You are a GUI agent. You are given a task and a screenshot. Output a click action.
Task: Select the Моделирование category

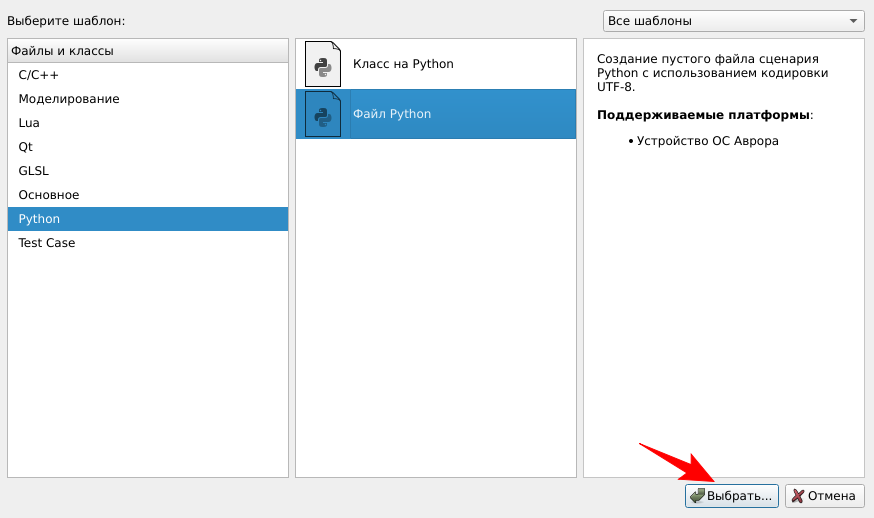tap(68, 99)
